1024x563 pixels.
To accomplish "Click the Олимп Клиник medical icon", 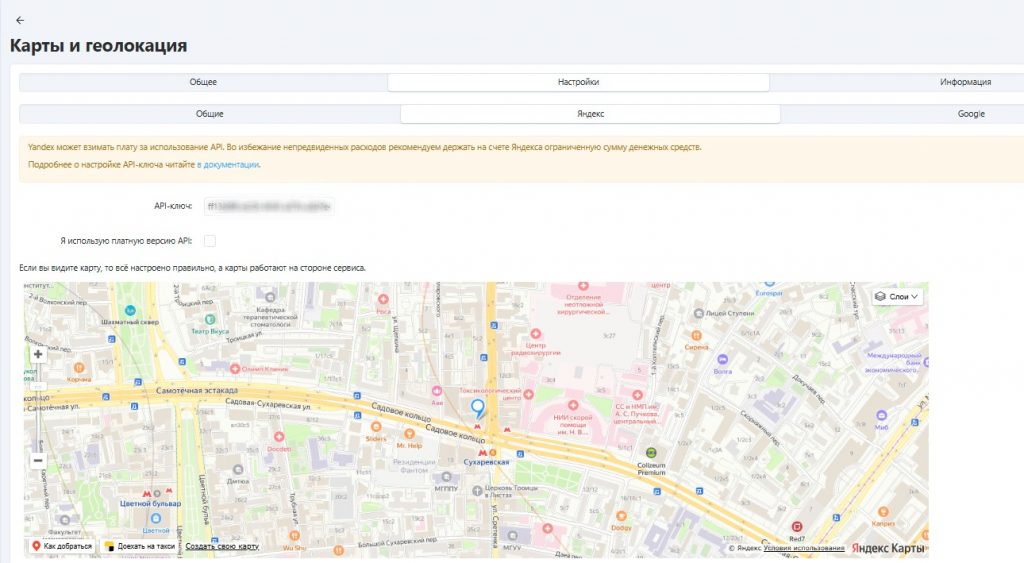I will click(x=235, y=369).
